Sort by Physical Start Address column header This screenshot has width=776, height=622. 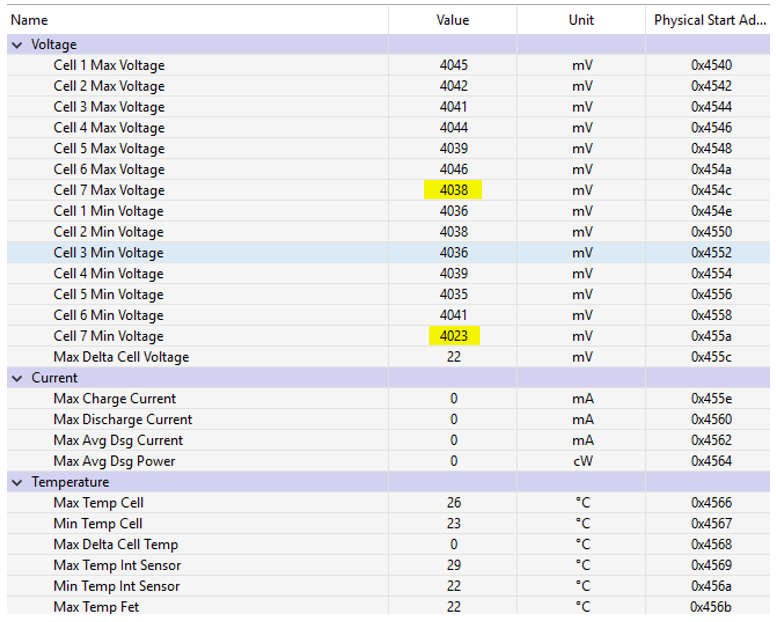[710, 20]
